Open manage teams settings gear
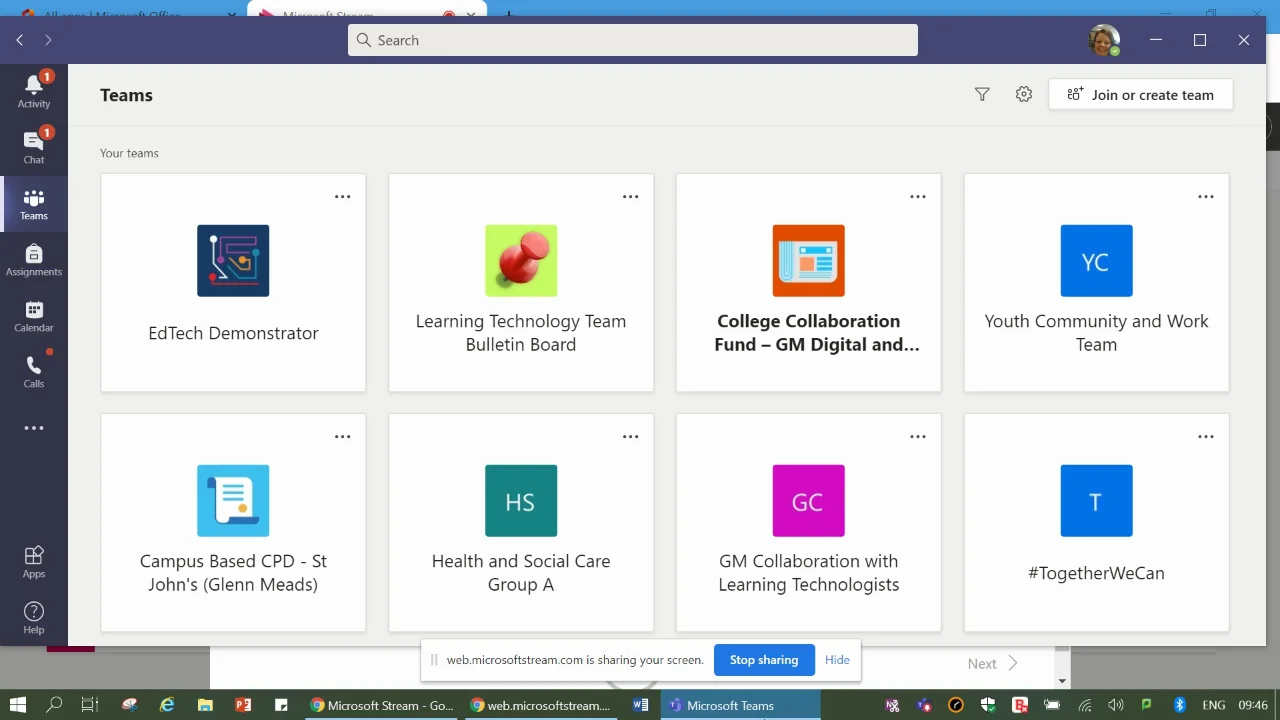This screenshot has width=1280, height=720. [x=1023, y=95]
